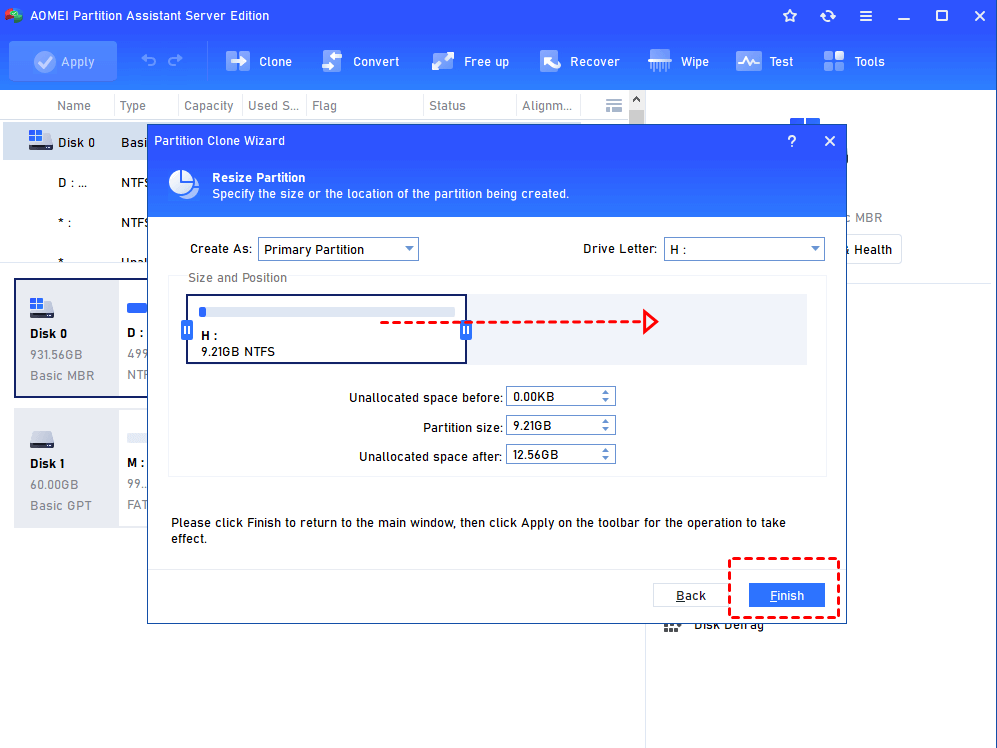Screen dimensions: 997x748
Task: Open the Clone tool
Action: click(259, 62)
